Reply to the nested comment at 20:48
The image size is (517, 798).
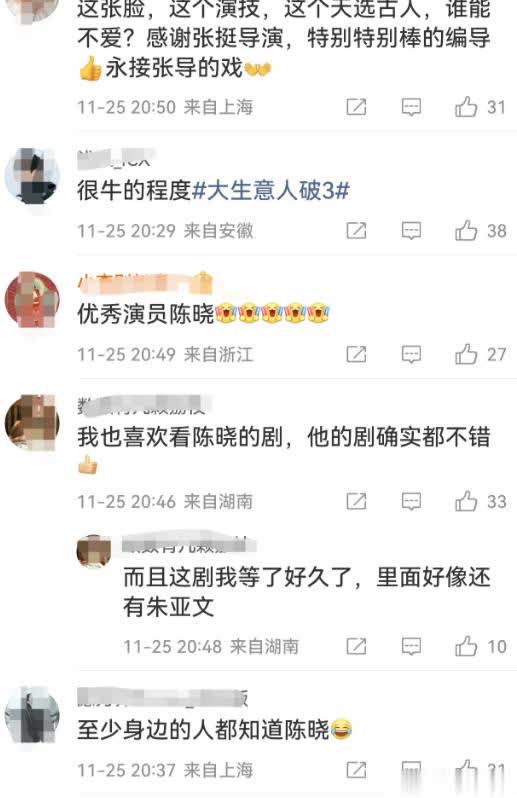click(x=411, y=646)
